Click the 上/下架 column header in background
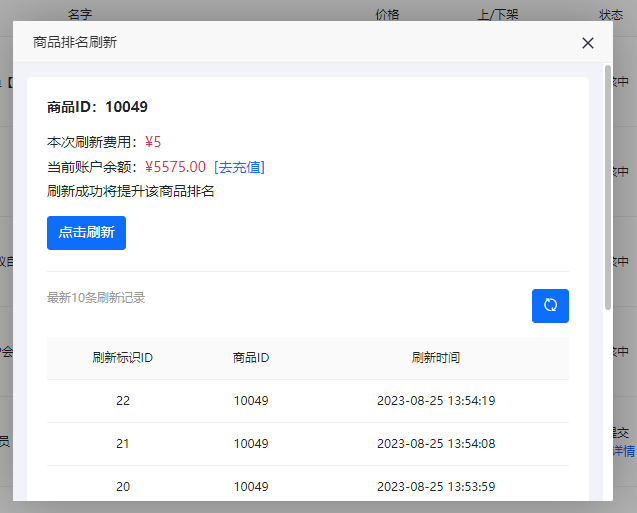The image size is (637, 513). [498, 14]
